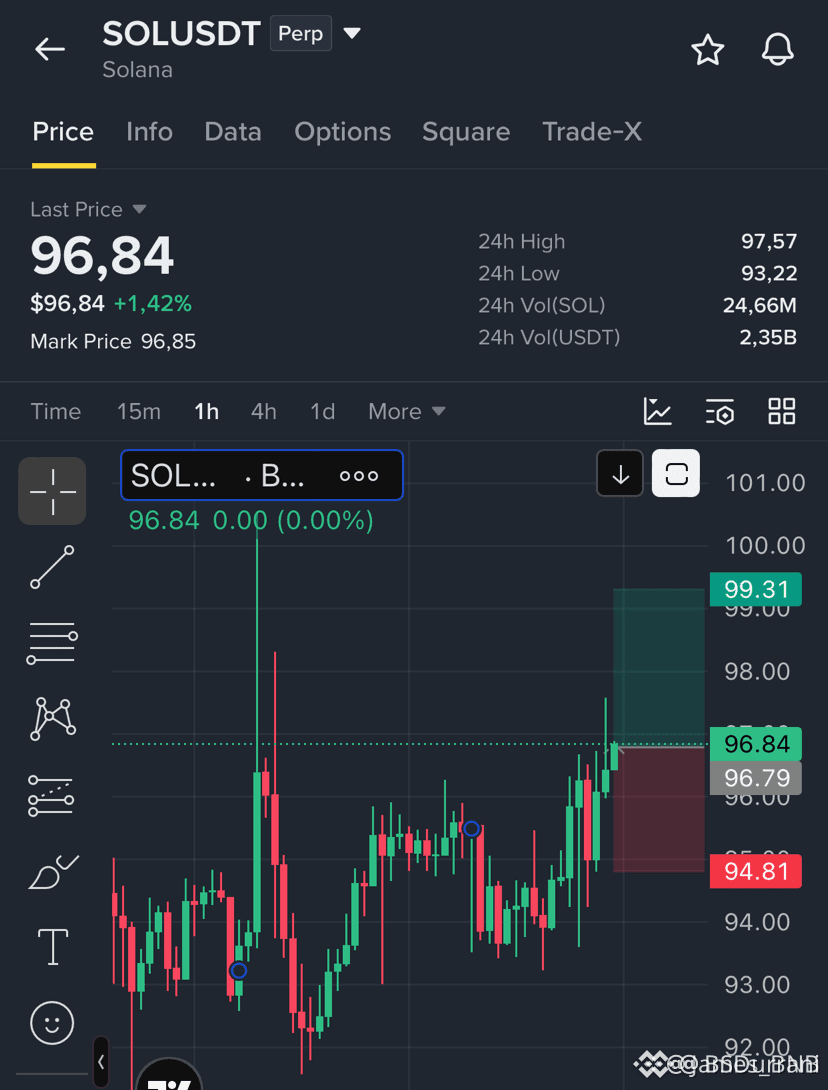Click the blue marker circle near 95.50
Image resolution: width=828 pixels, height=1090 pixels.
click(x=471, y=829)
